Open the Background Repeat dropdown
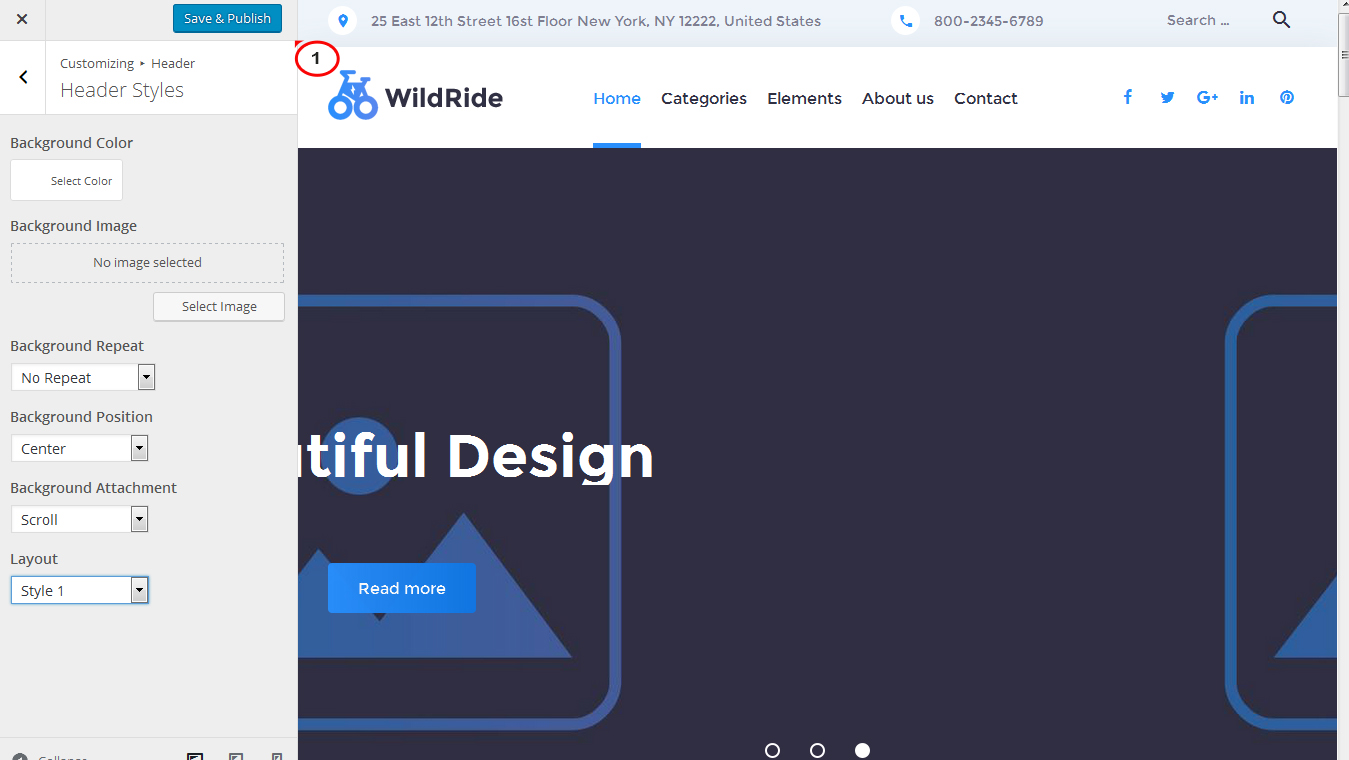This screenshot has height=760, width=1349. click(x=83, y=377)
